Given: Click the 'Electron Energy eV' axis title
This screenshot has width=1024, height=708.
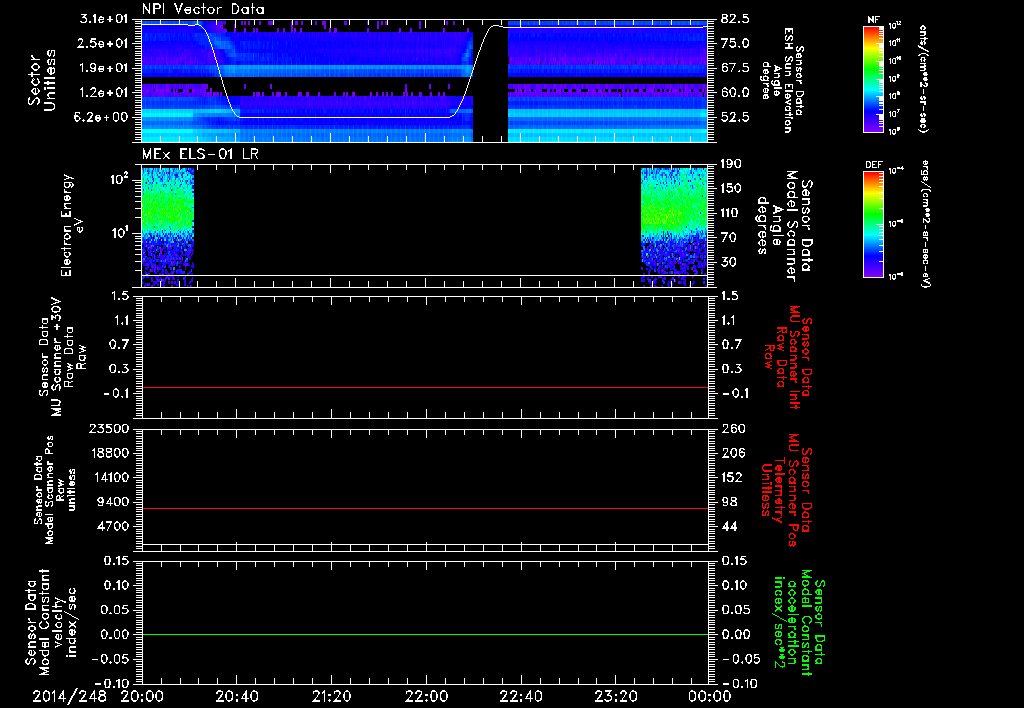Looking at the screenshot, I should click(71, 225).
